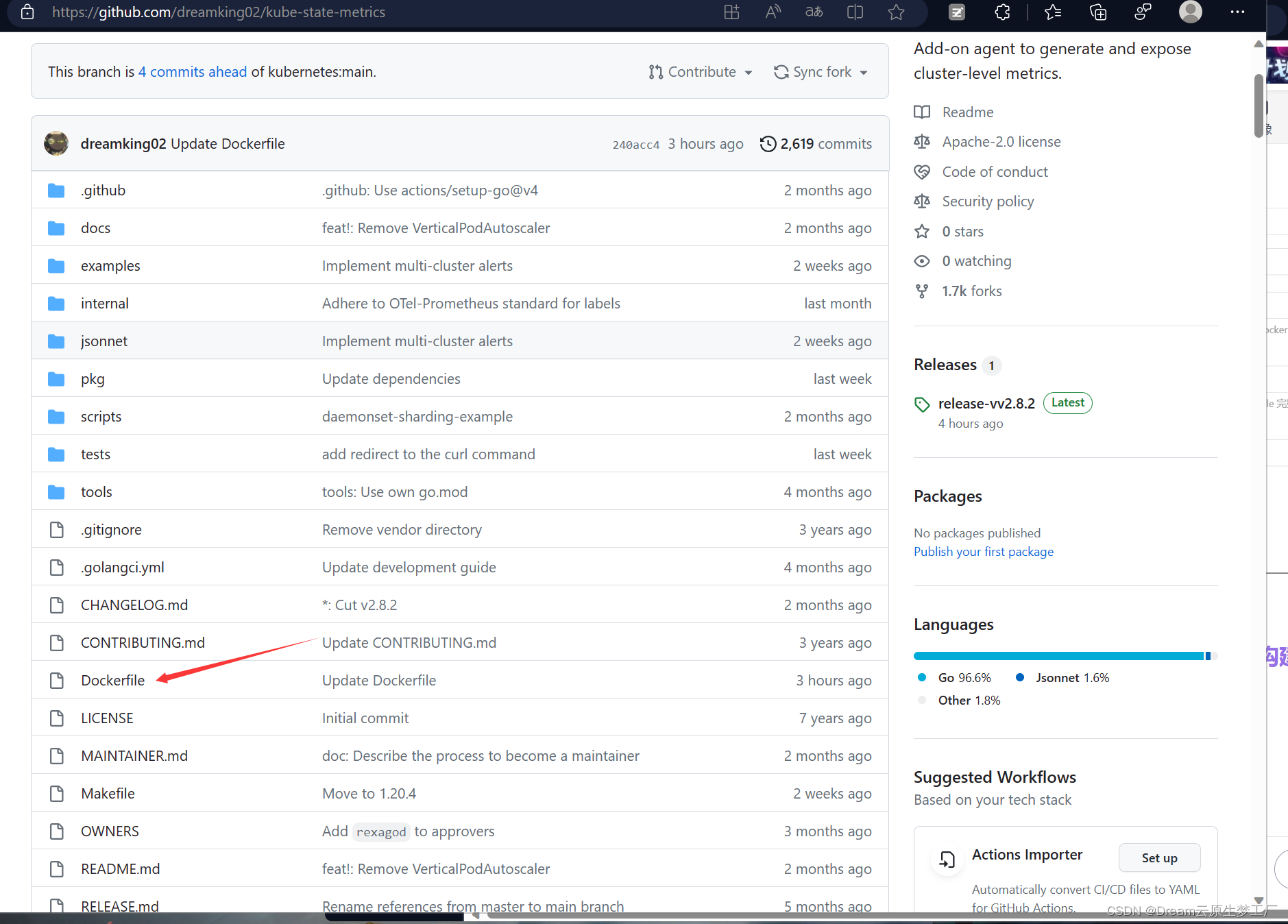Open the CHANGELOG.md file
This screenshot has height=924, width=1288.
pyautogui.click(x=134, y=605)
